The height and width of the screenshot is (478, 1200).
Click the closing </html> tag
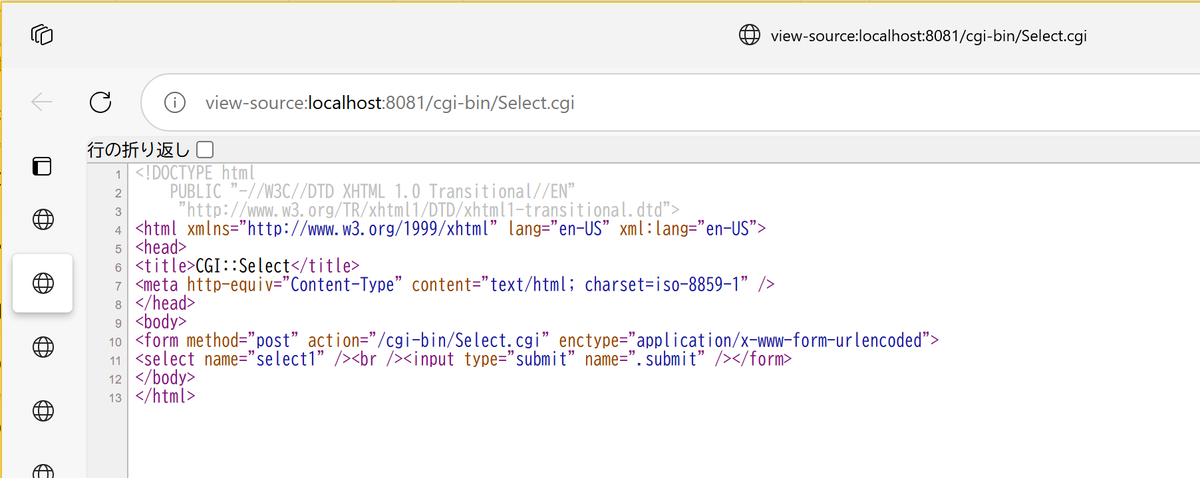tap(164, 397)
